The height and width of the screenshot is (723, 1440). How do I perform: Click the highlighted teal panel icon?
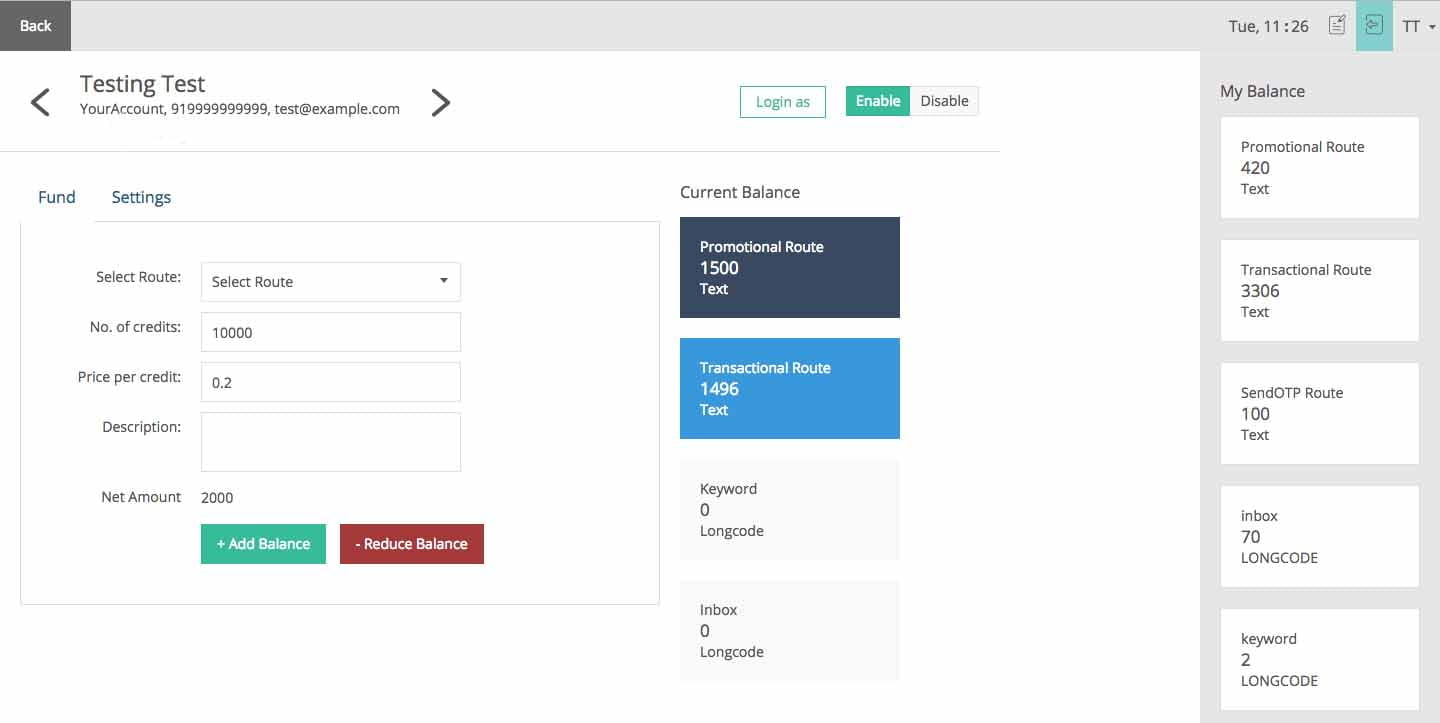[x=1374, y=26]
